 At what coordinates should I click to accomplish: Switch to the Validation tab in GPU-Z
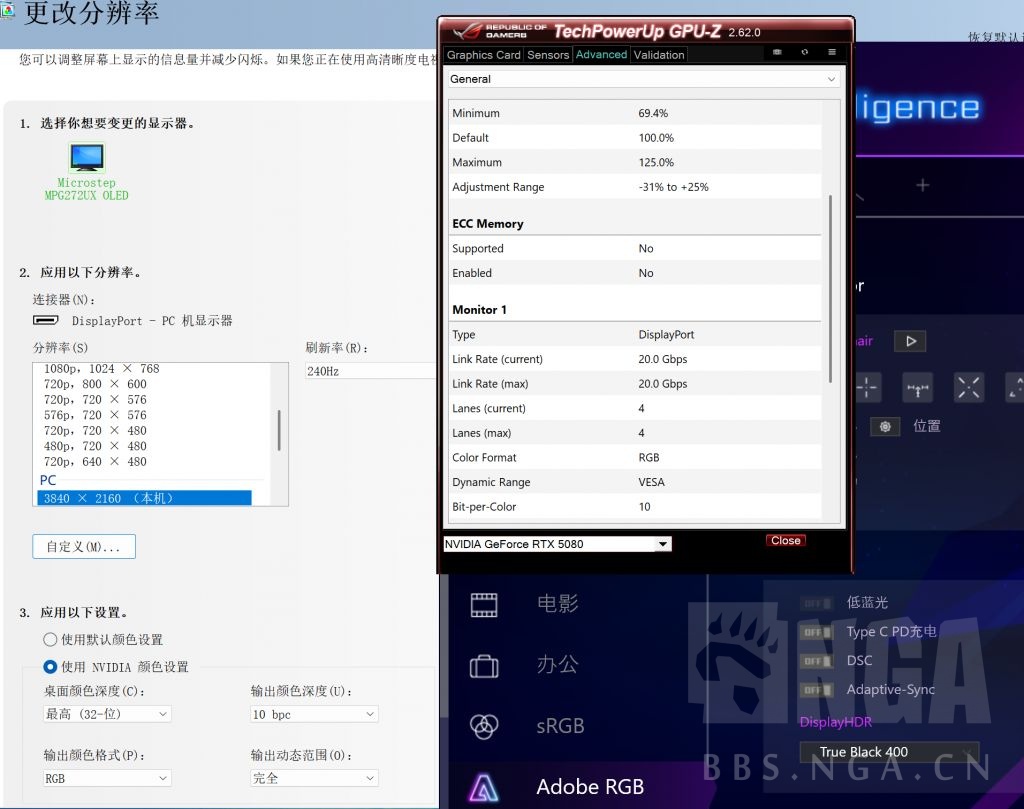click(658, 55)
